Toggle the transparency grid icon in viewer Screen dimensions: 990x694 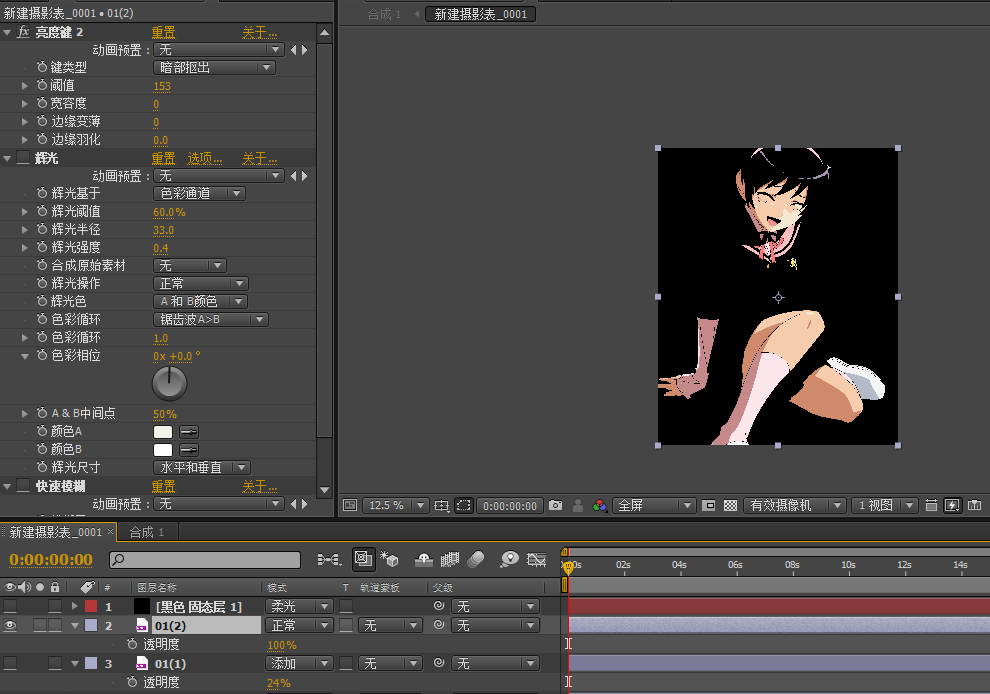pyautogui.click(x=731, y=506)
